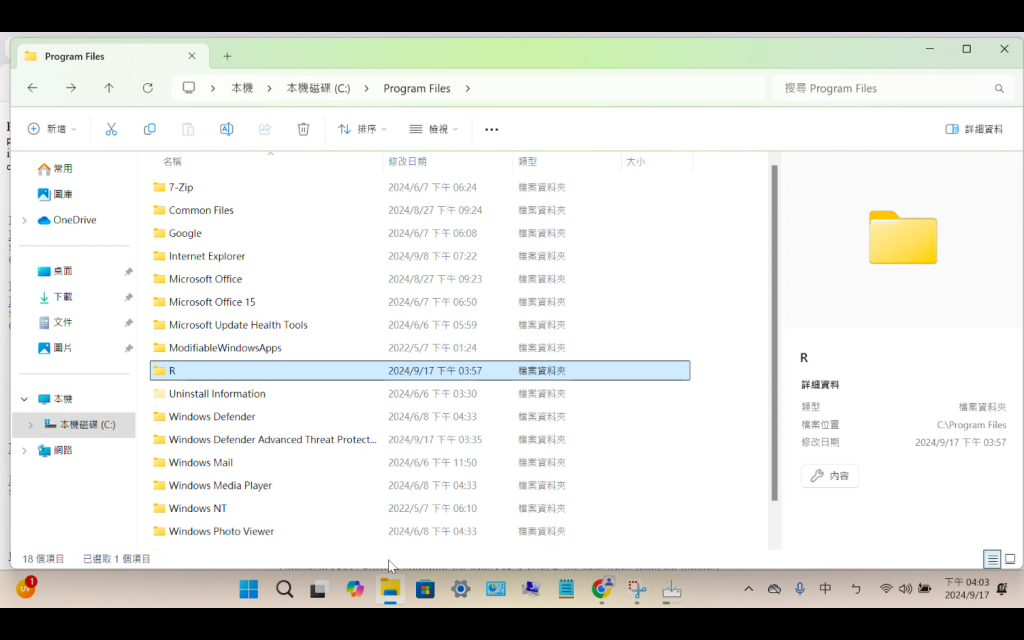Image resolution: width=1024 pixels, height=640 pixels.
Task: Collapse This PC tree node
Action: (24, 399)
